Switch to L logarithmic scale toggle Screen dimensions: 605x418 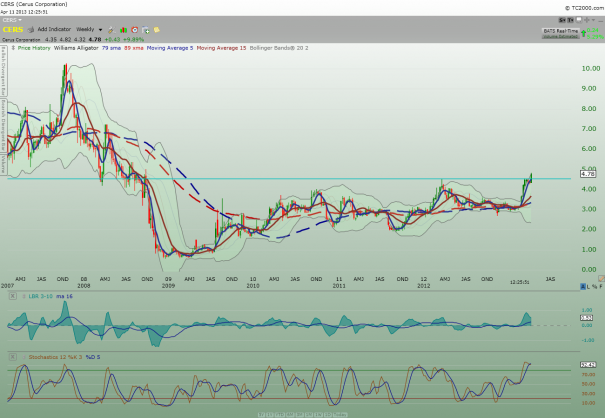coord(588,286)
